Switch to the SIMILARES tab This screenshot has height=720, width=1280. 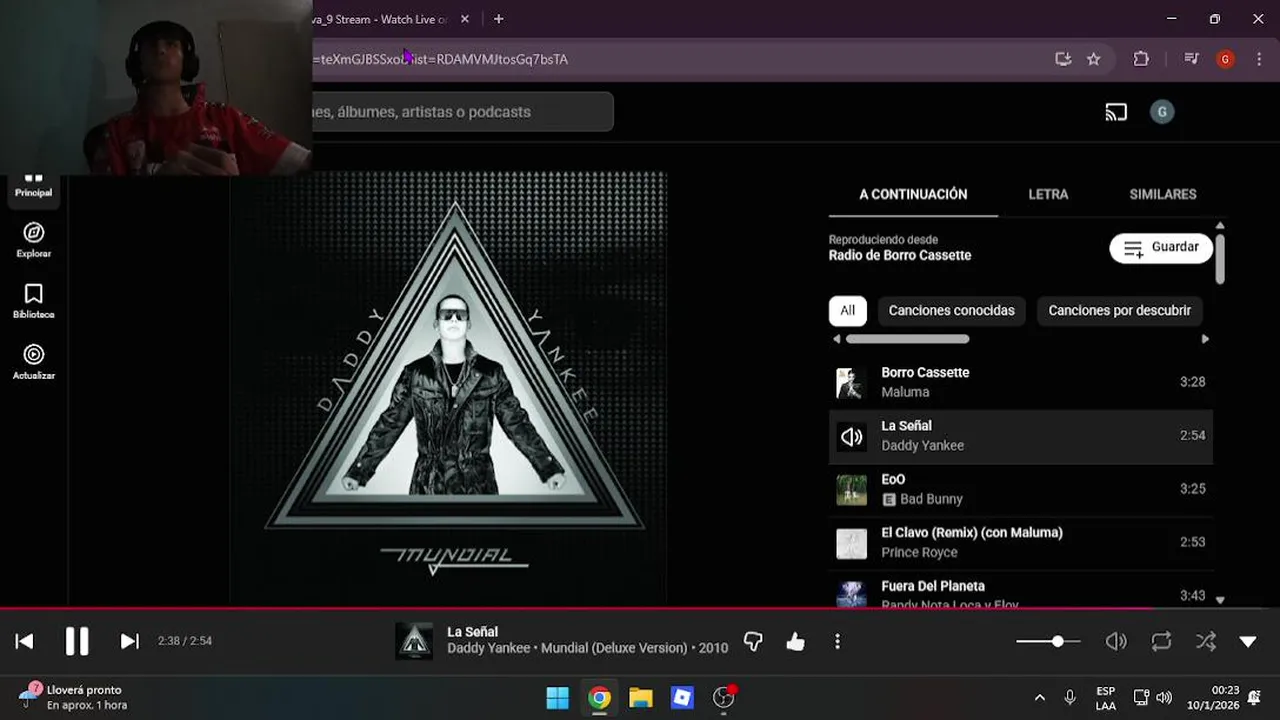pos(1162,194)
